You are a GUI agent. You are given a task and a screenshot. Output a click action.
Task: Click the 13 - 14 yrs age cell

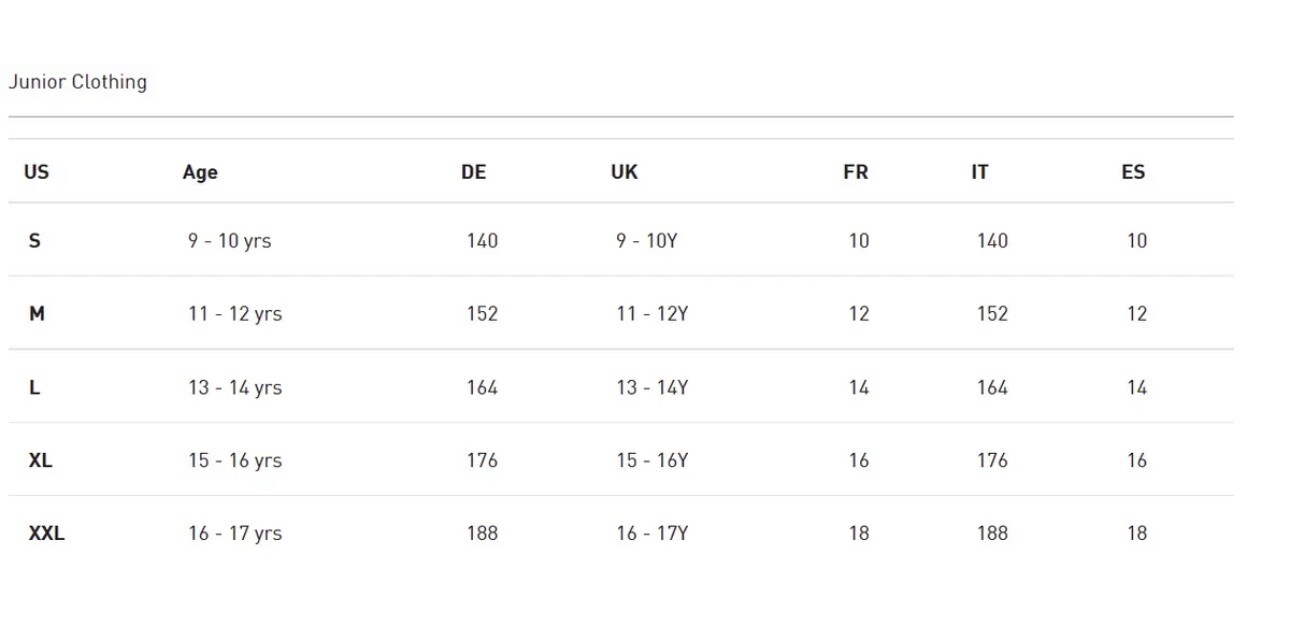(x=235, y=388)
